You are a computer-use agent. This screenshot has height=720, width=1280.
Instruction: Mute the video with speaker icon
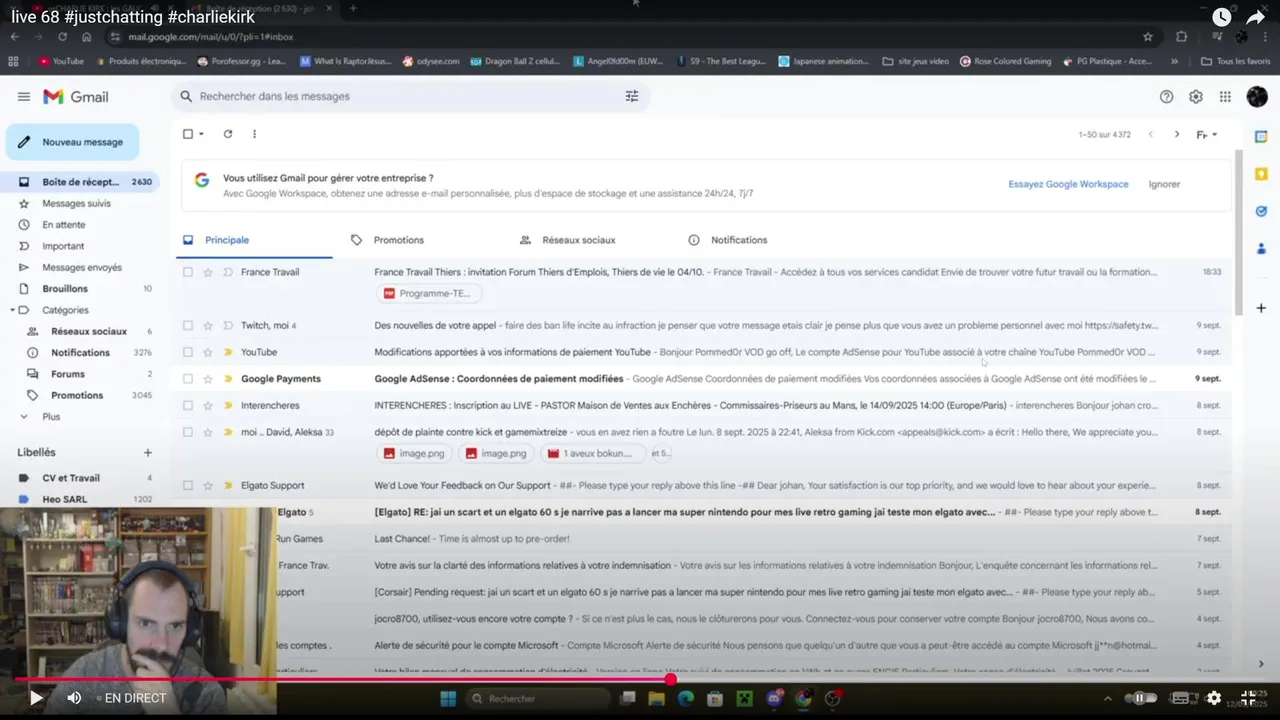click(x=74, y=698)
